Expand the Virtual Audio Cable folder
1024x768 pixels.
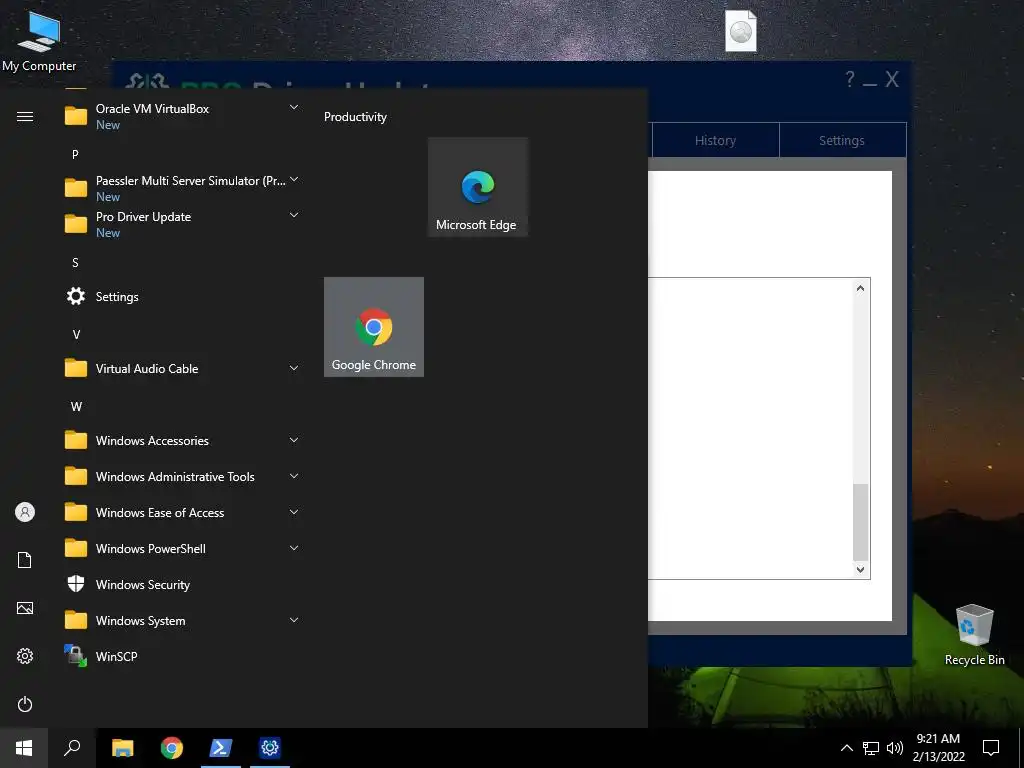[183, 368]
